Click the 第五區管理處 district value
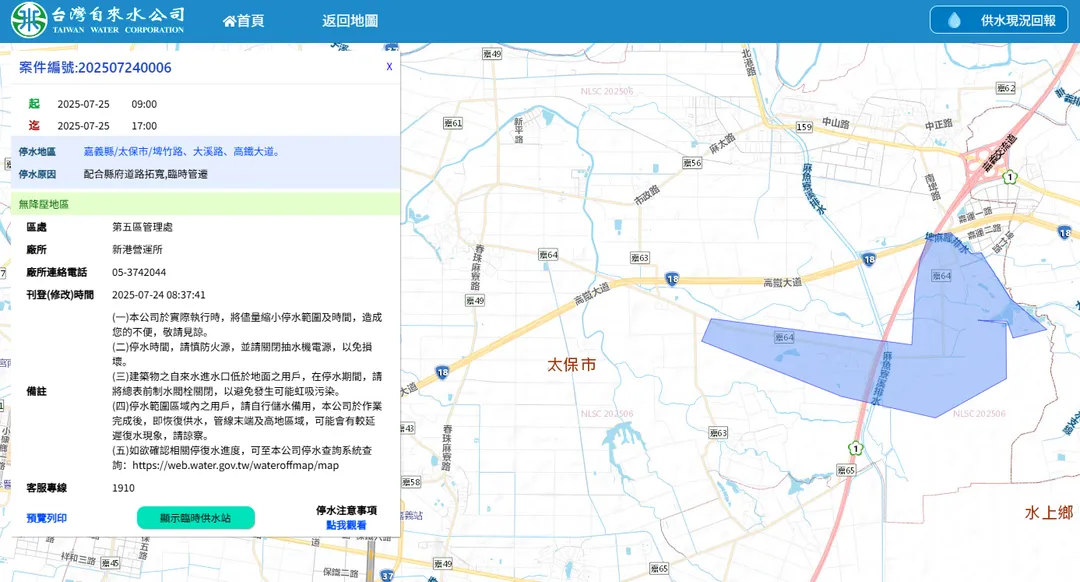The height and width of the screenshot is (582, 1080). [x=143, y=227]
